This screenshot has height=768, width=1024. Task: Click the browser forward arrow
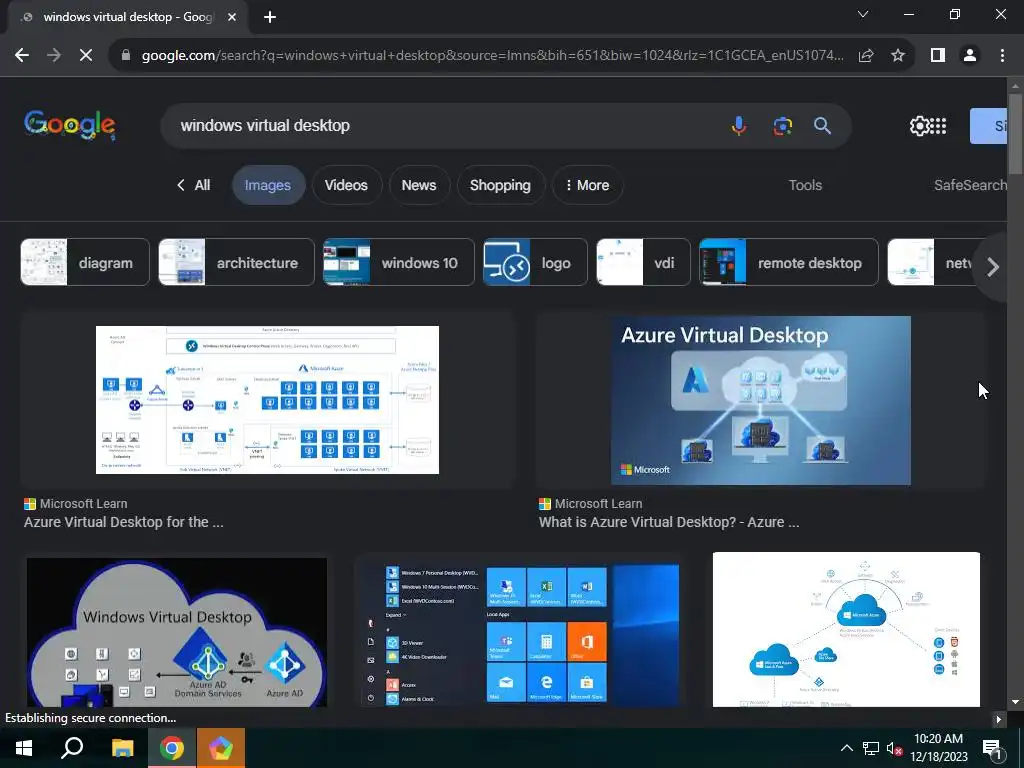point(54,56)
